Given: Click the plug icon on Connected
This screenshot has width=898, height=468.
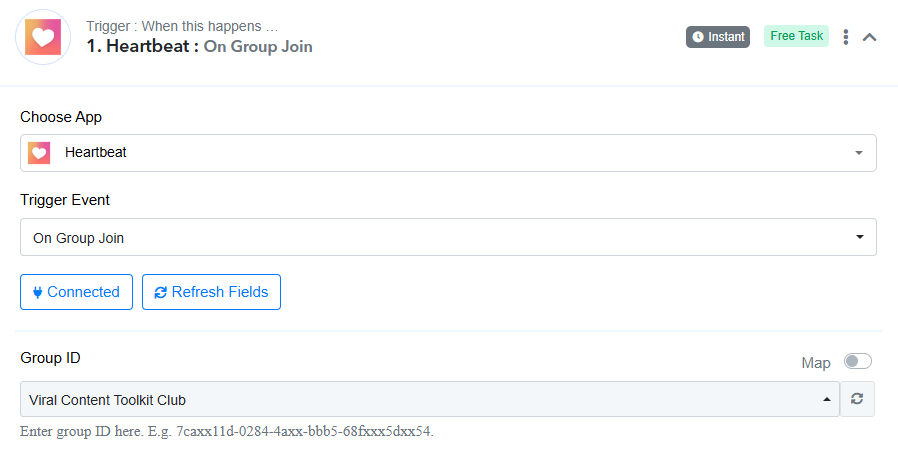Looking at the screenshot, I should click(x=38, y=293).
